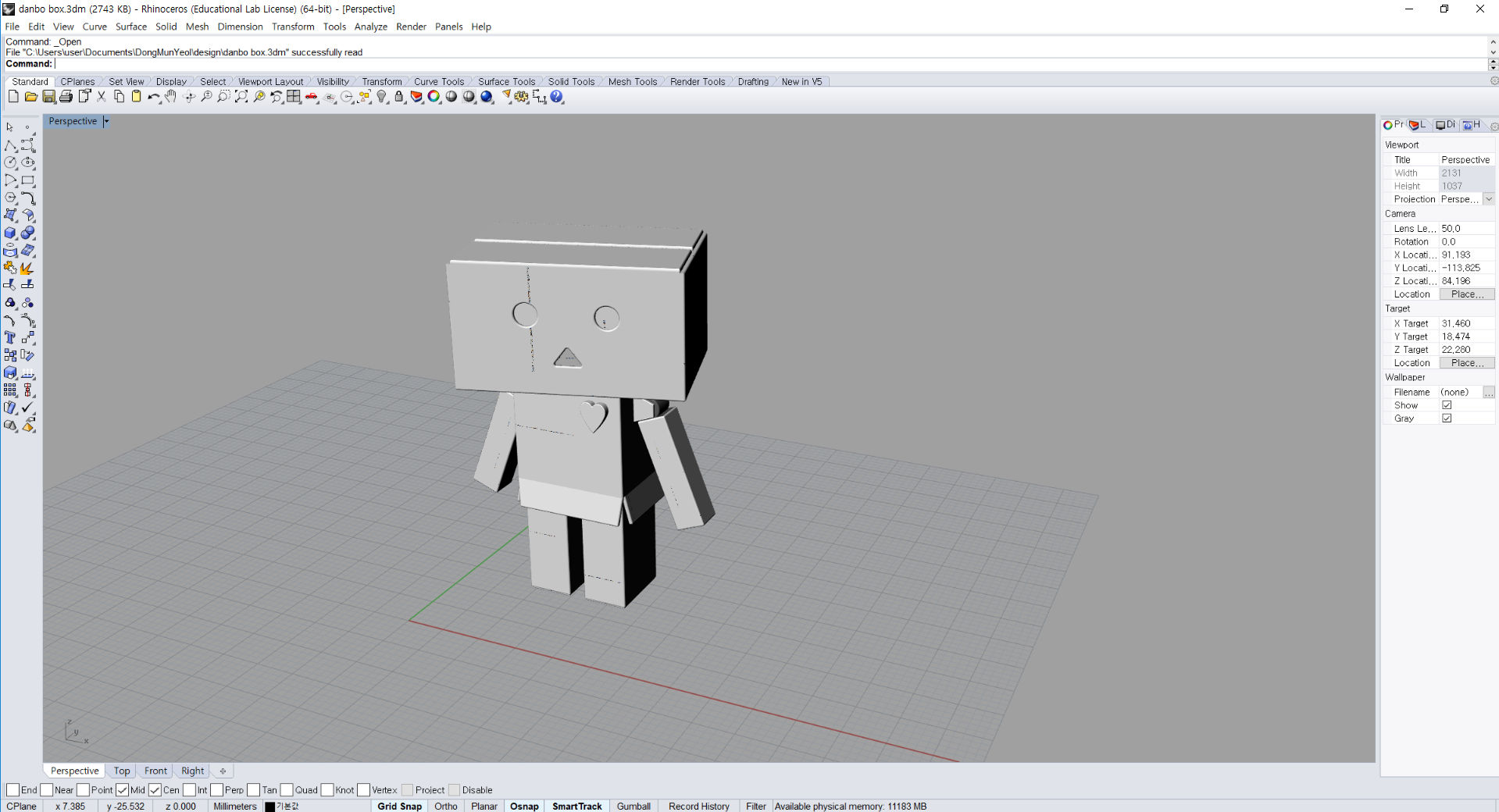Undo the last action with the arrow icon

click(154, 97)
